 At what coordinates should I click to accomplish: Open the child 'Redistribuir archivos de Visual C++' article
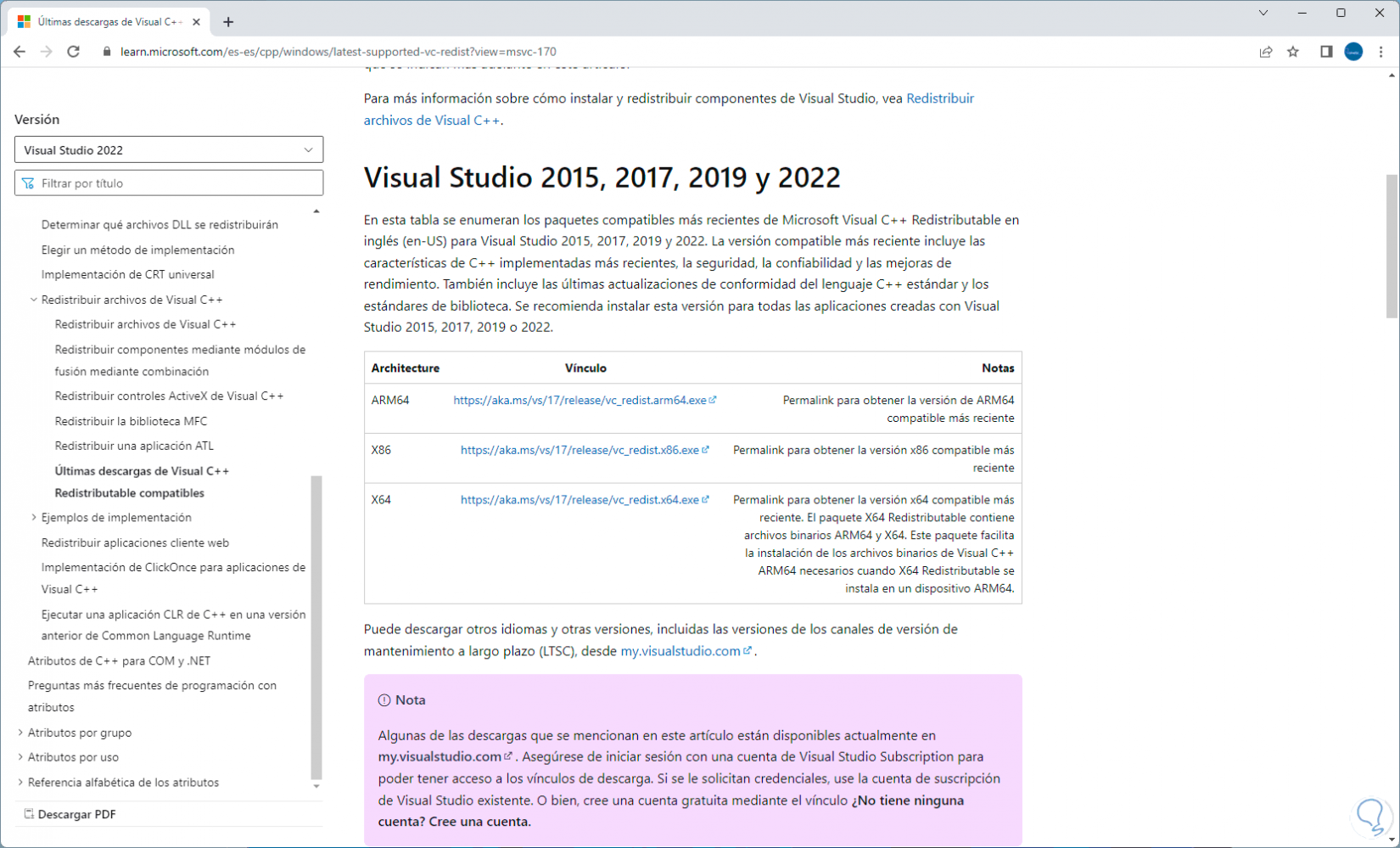[145, 324]
